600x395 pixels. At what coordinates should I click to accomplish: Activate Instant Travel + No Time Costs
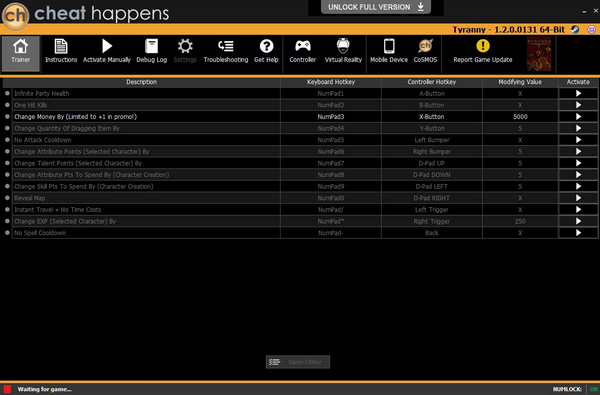[578, 209]
